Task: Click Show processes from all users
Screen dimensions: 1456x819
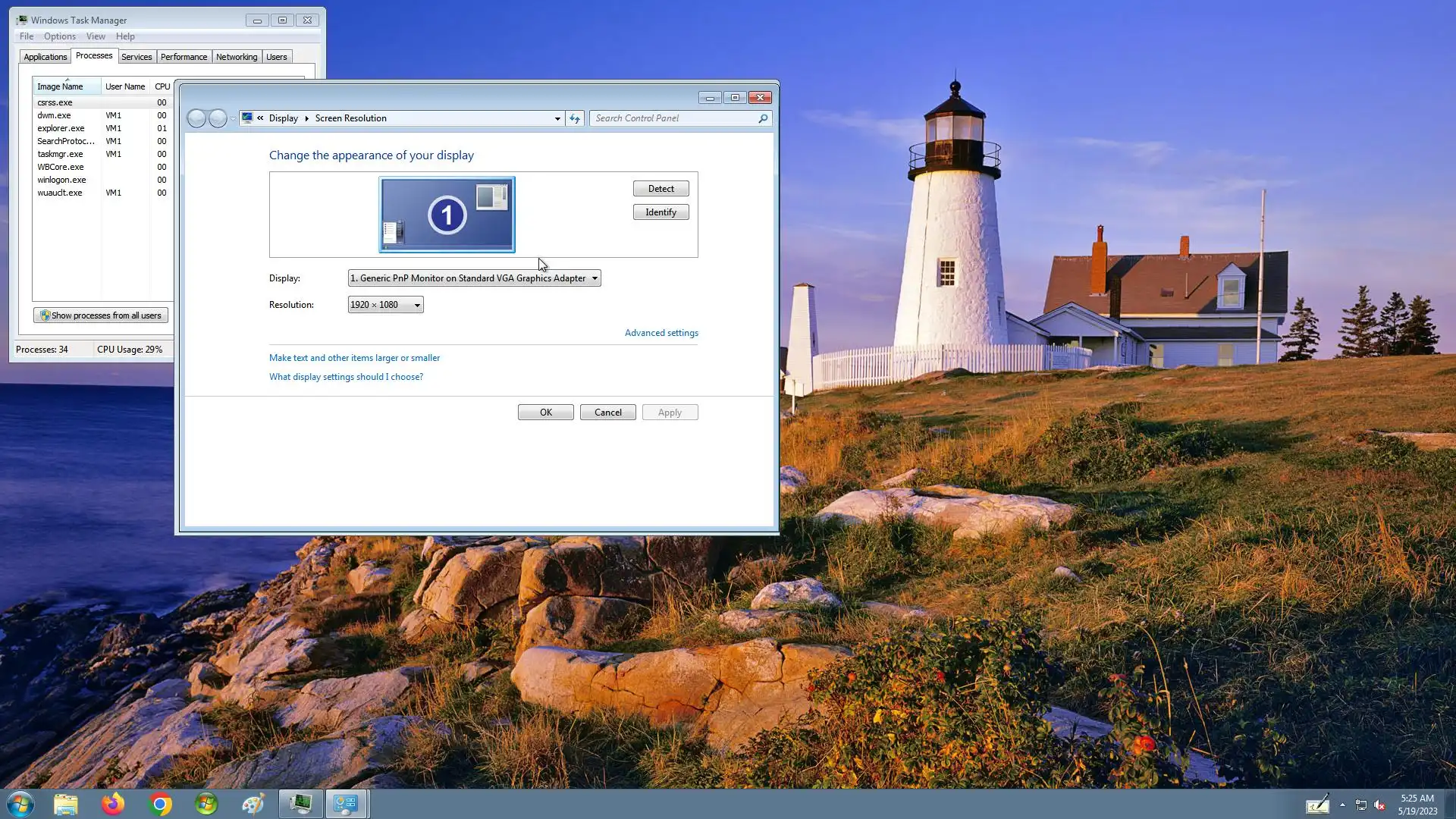Action: coord(101,315)
